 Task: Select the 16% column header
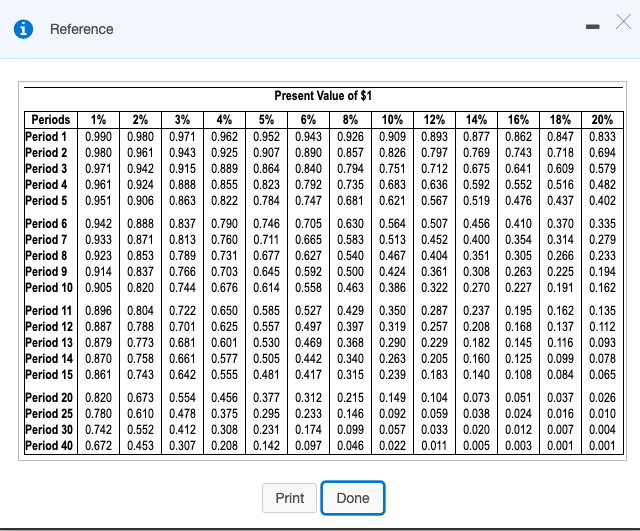coord(518,120)
